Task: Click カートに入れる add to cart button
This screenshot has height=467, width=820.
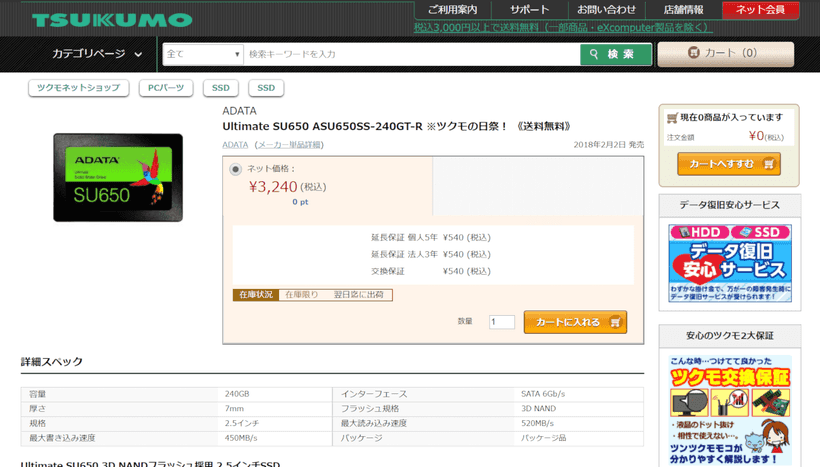Action: point(575,322)
